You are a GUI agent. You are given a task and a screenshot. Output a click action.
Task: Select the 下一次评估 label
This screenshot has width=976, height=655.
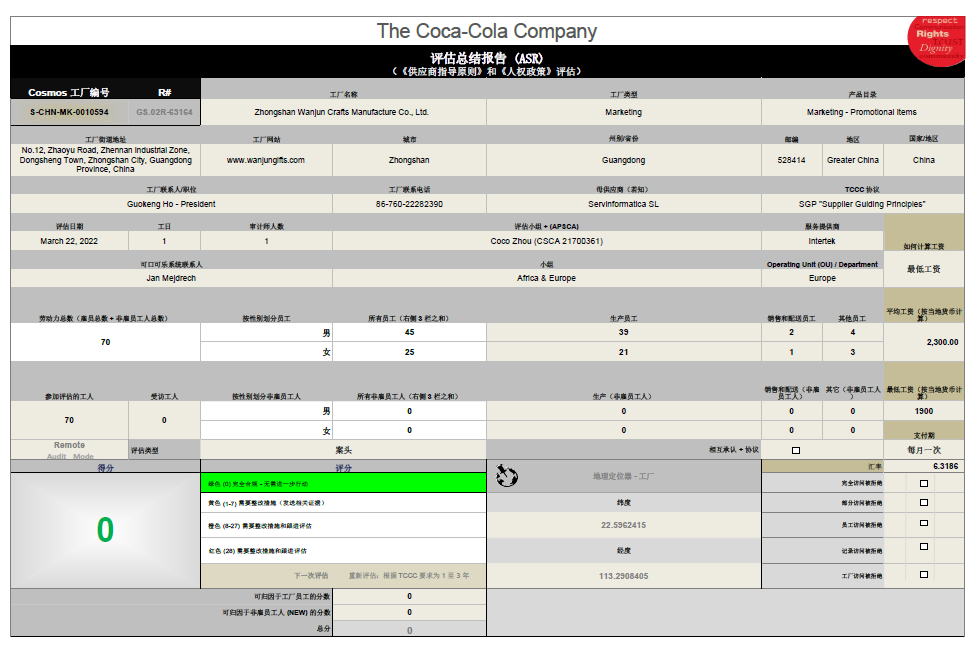tap(311, 576)
